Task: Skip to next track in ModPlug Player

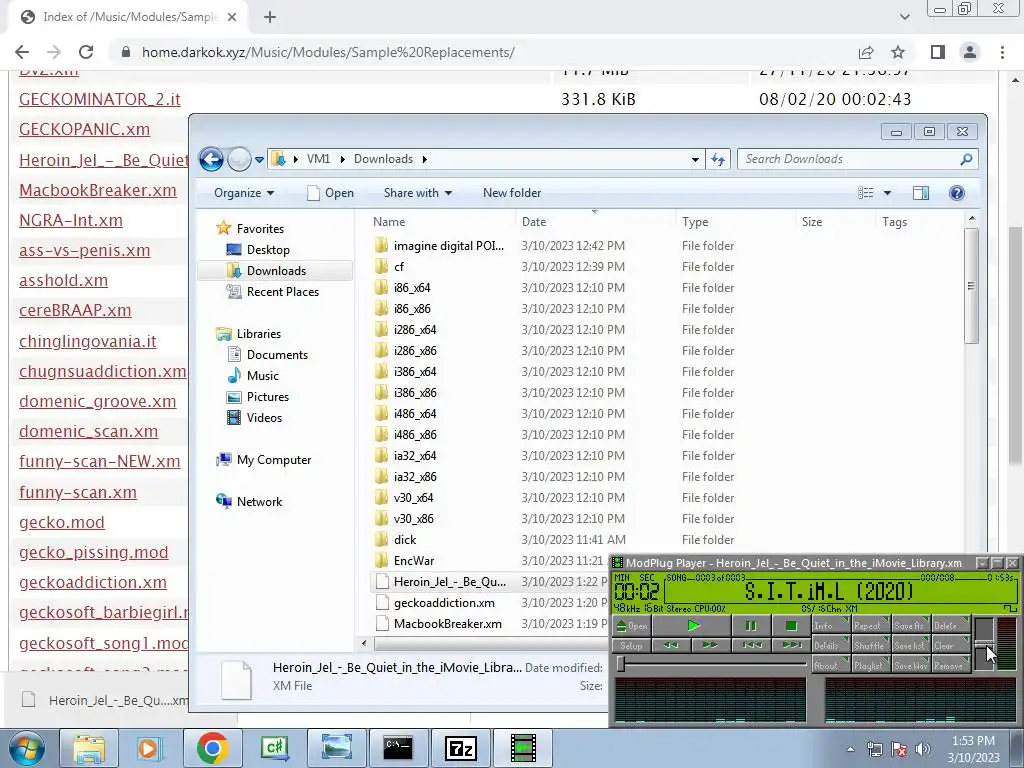Action: [x=790, y=645]
